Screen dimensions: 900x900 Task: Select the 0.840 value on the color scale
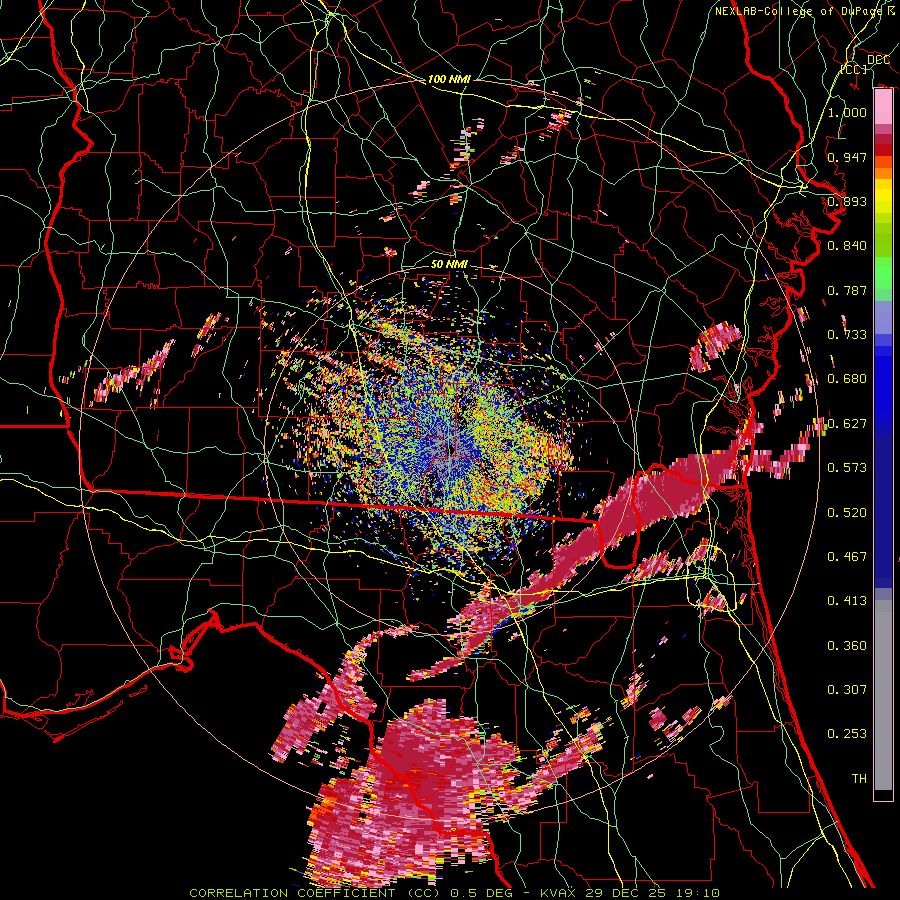pos(847,246)
